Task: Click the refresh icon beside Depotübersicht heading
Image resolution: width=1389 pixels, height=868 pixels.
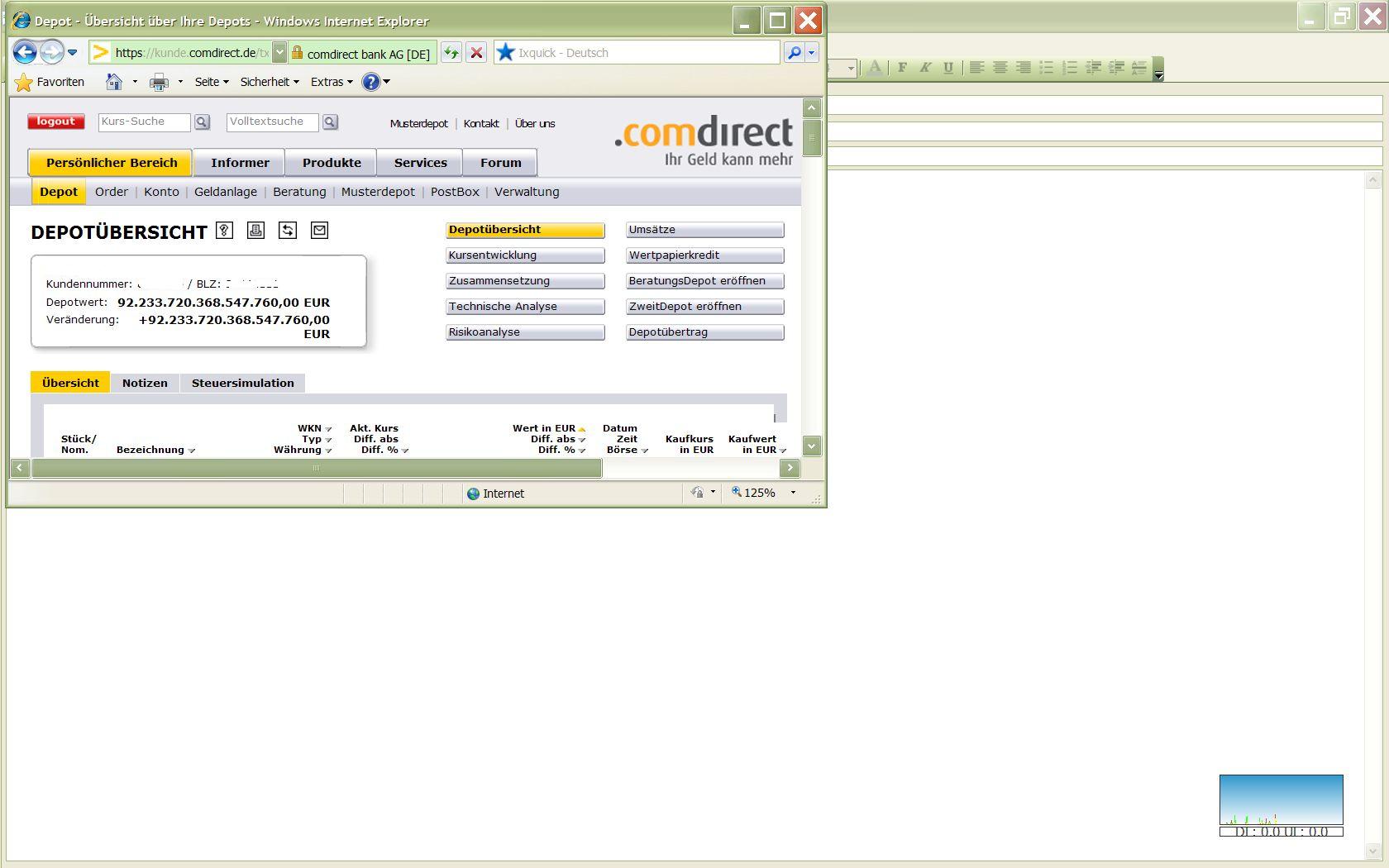Action: tap(288, 231)
